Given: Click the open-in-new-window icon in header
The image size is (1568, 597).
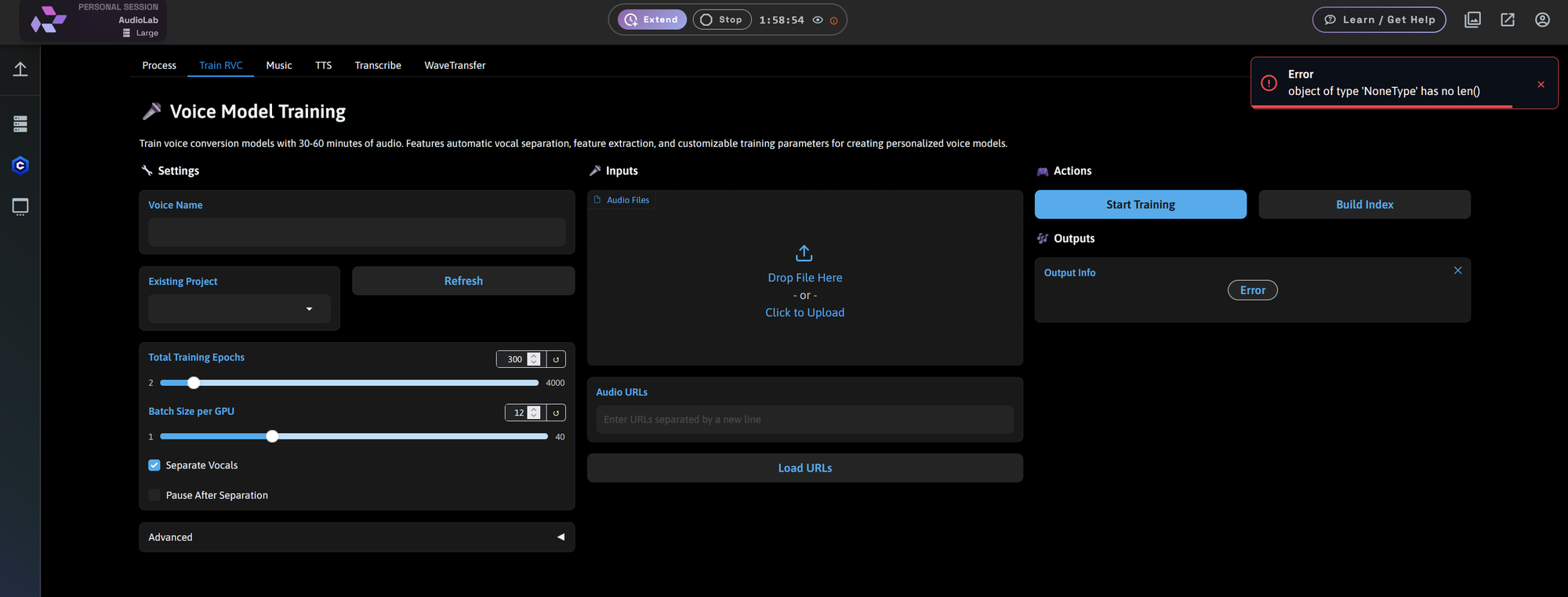Looking at the screenshot, I should (x=1508, y=20).
